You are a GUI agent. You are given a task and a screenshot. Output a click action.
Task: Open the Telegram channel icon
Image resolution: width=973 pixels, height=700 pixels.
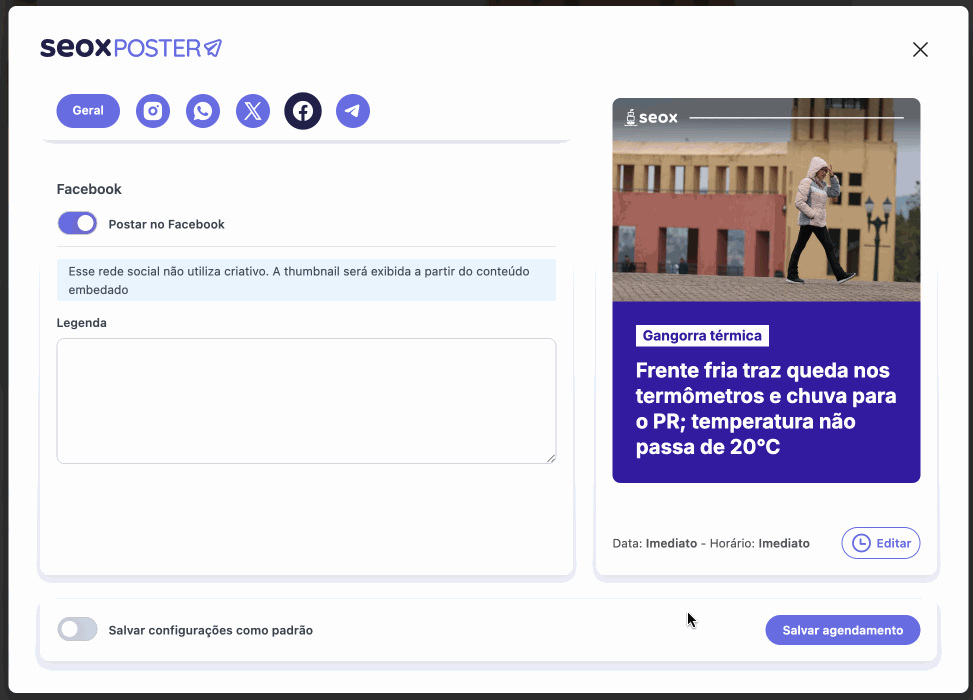tap(352, 111)
